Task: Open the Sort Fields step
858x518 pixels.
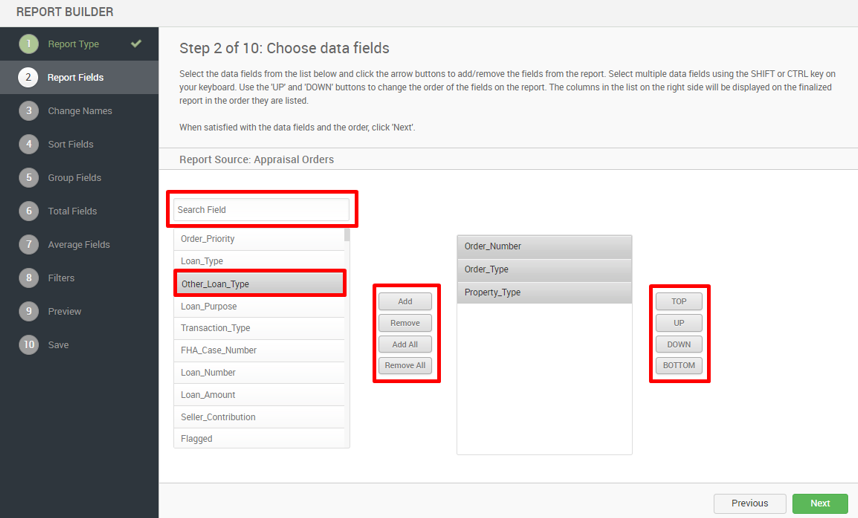Action: (x=71, y=144)
